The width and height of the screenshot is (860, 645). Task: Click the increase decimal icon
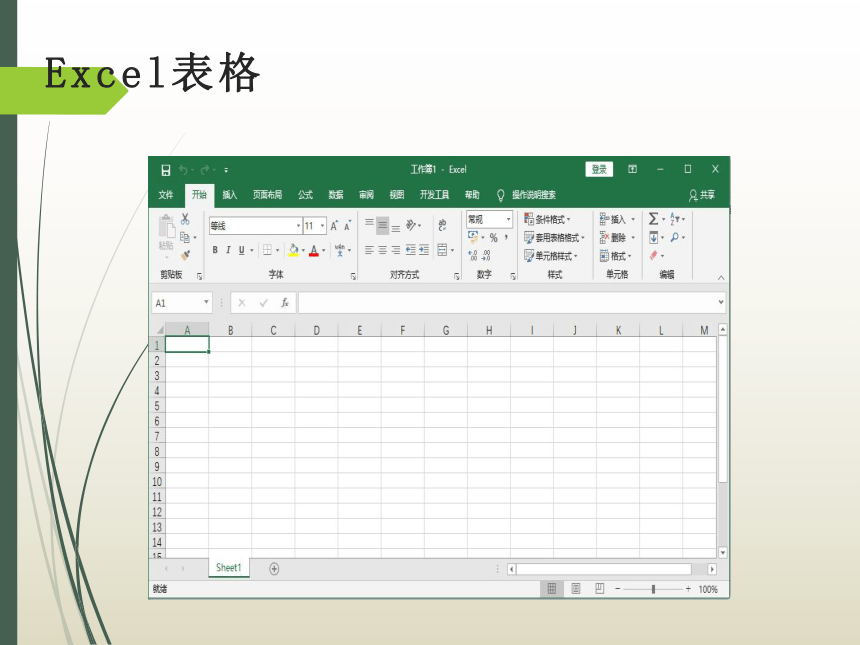coord(473,256)
